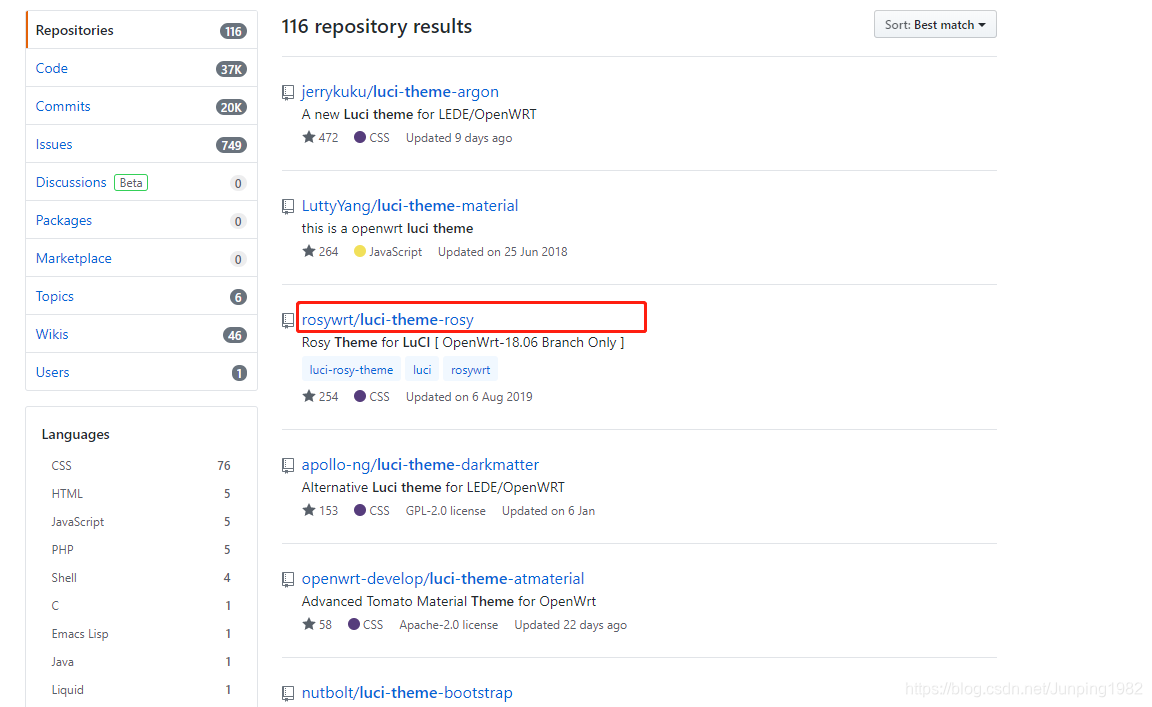This screenshot has height=707, width=1152.
Task: Filter results by Java language
Action: click(140, 662)
